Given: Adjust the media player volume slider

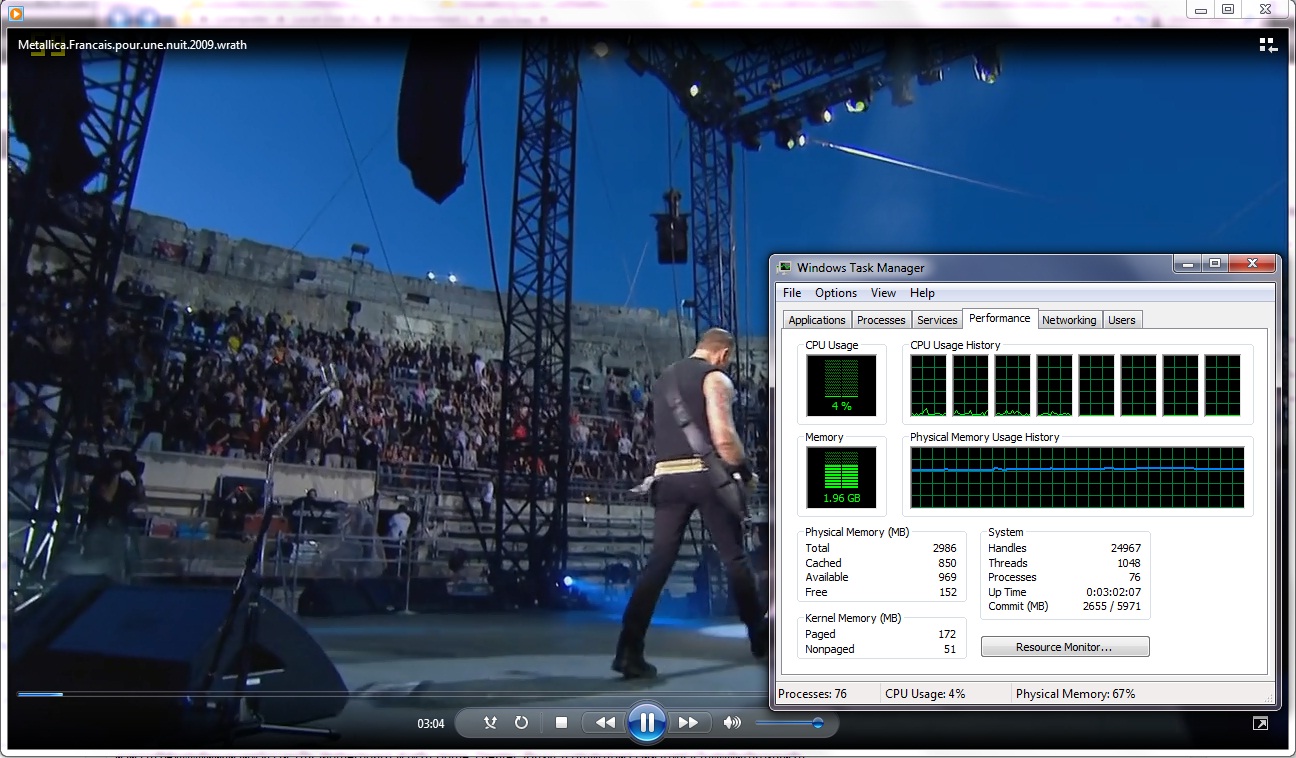Looking at the screenshot, I should (789, 722).
